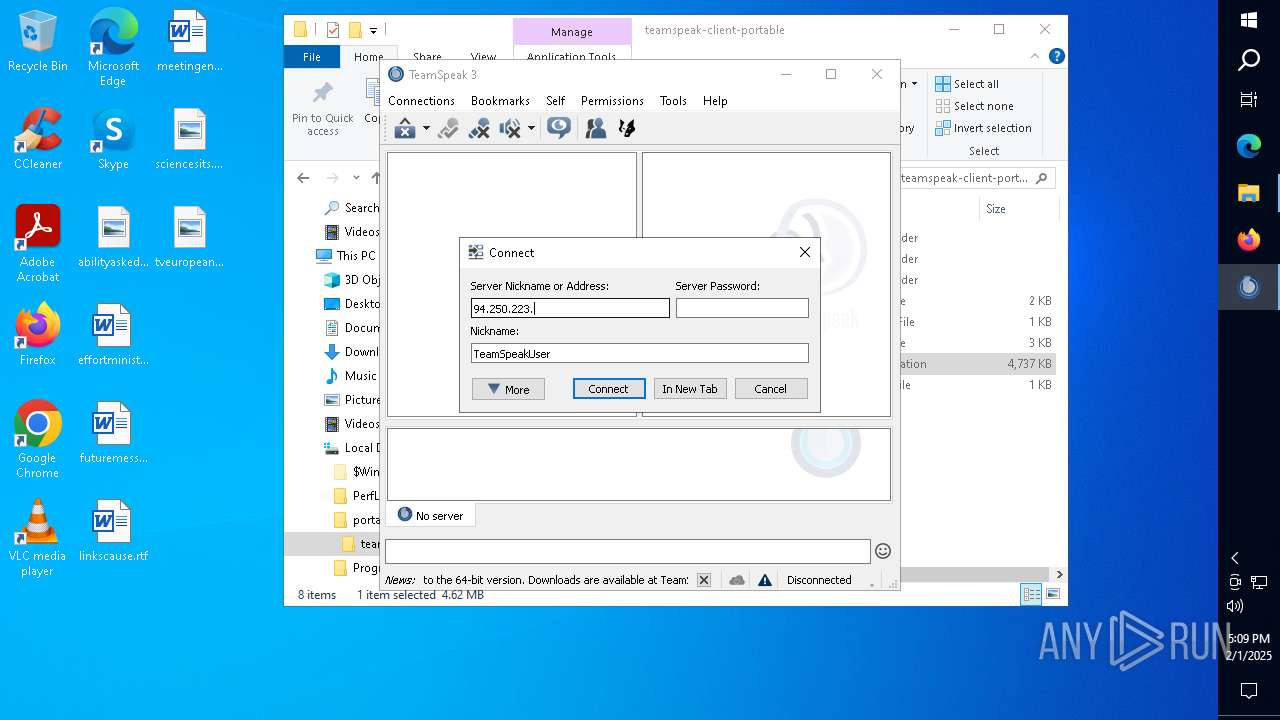Image resolution: width=1280 pixels, height=720 pixels.
Task: Open the Skype desktop shortcut
Action: tap(113, 138)
